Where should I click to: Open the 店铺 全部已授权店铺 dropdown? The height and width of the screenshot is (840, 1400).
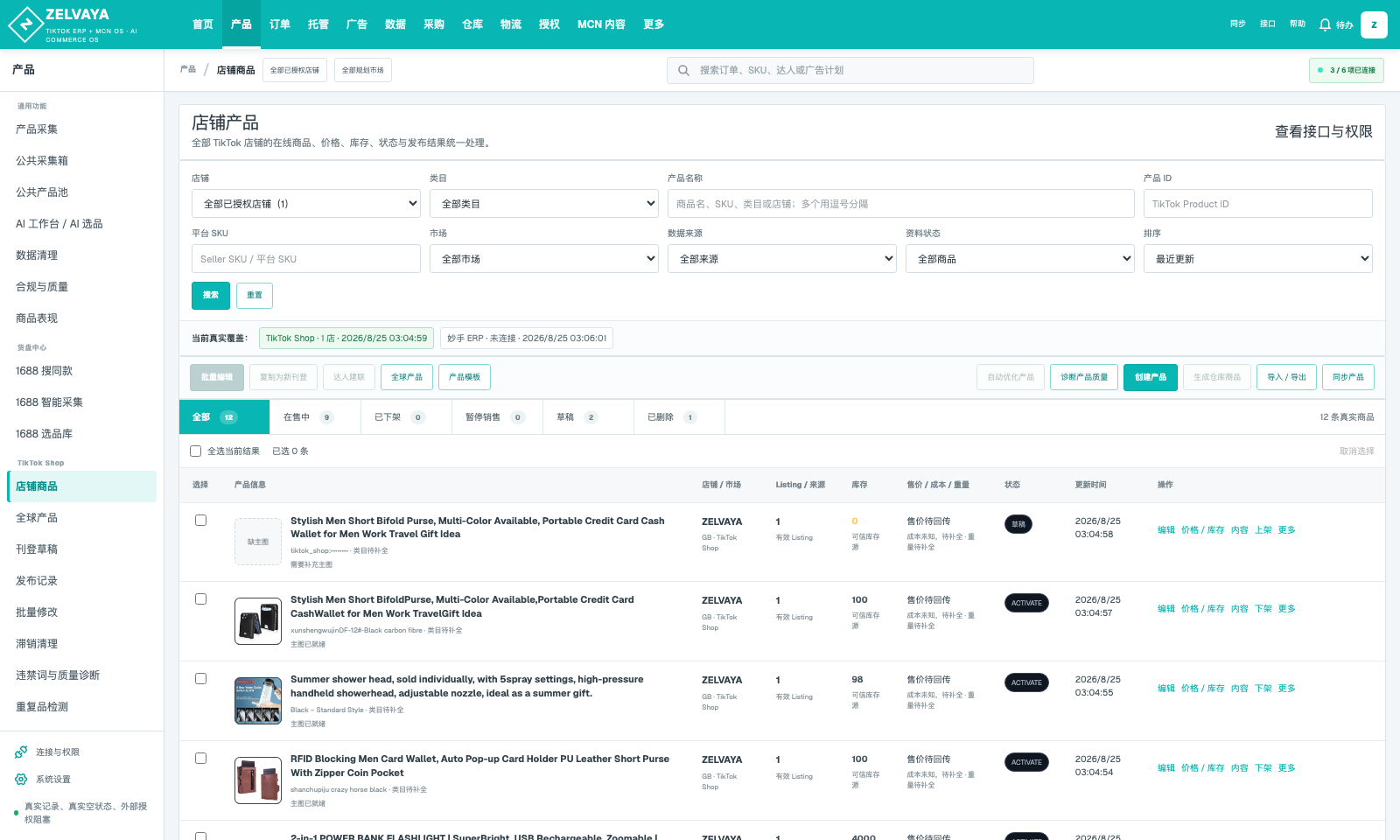coord(306,204)
